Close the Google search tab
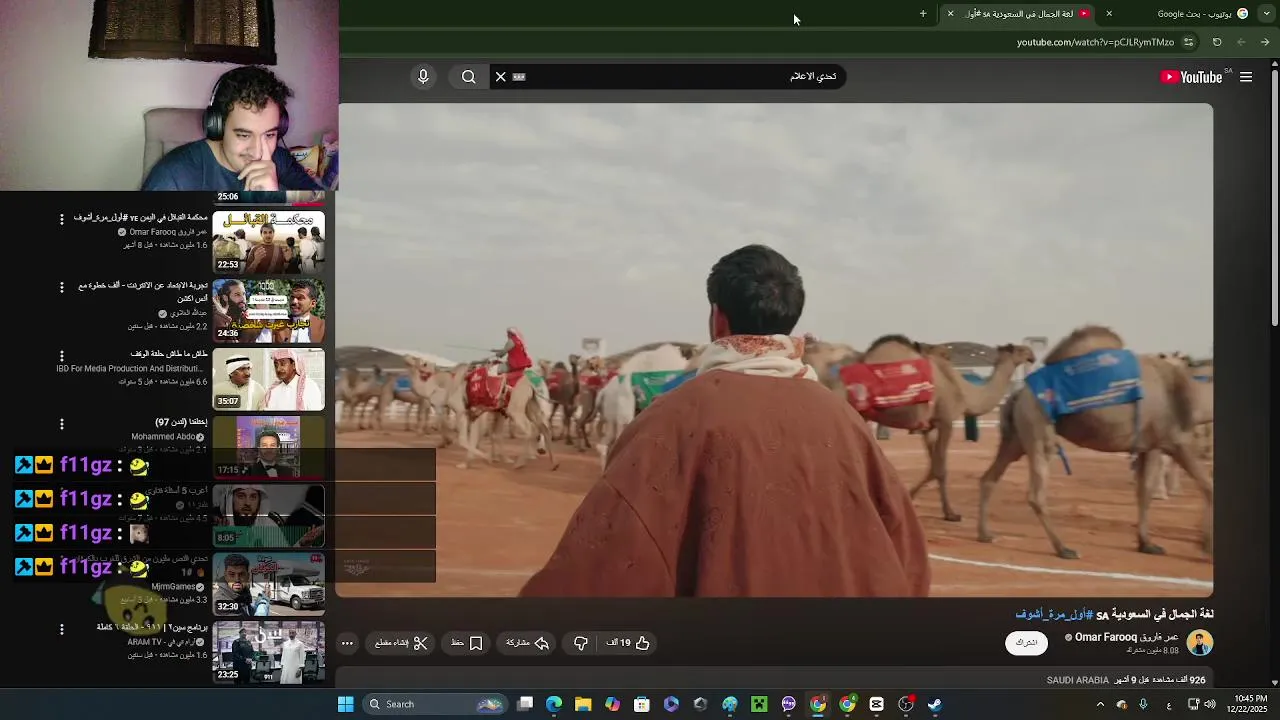This screenshot has width=1280, height=720. [x=1109, y=14]
